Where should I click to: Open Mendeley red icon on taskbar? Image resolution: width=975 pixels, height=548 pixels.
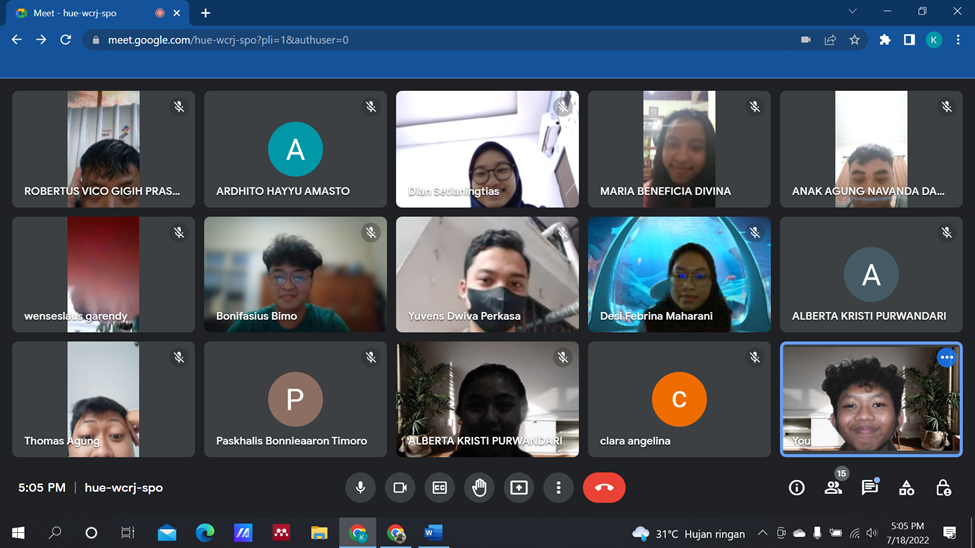tap(281, 533)
